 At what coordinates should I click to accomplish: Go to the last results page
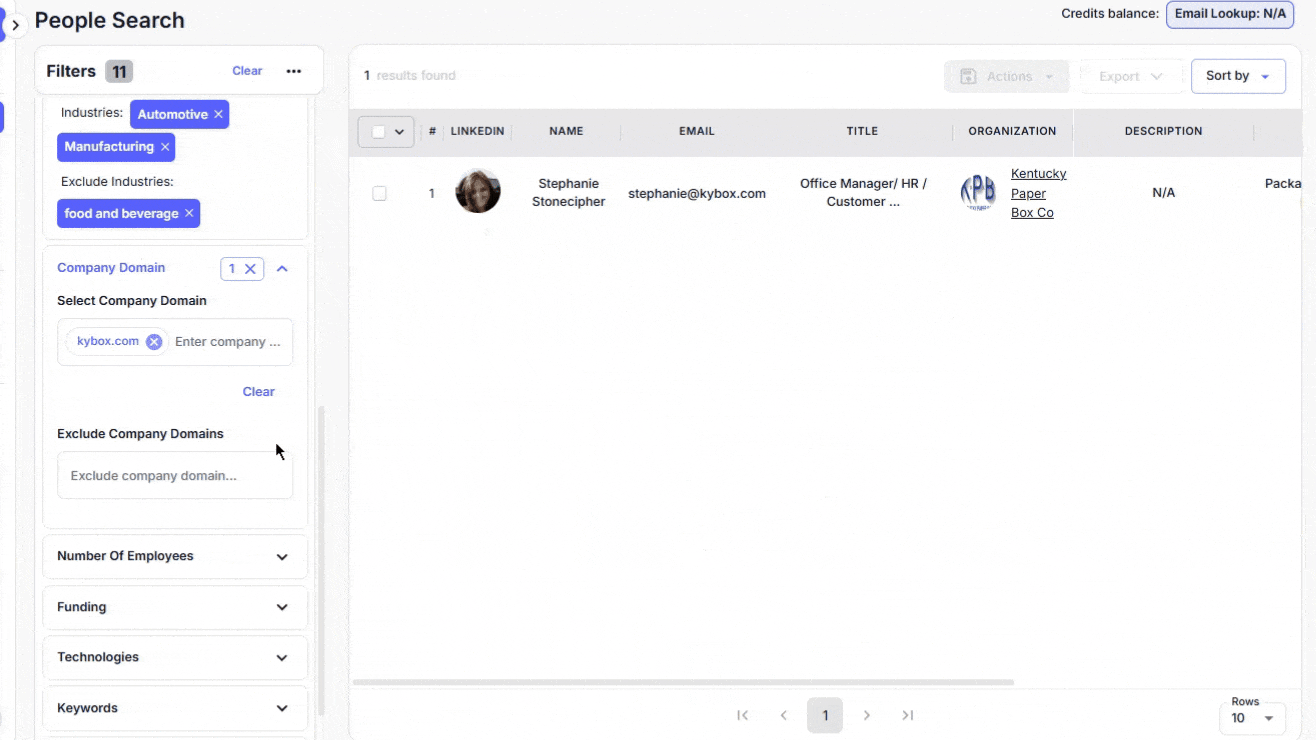coord(907,715)
